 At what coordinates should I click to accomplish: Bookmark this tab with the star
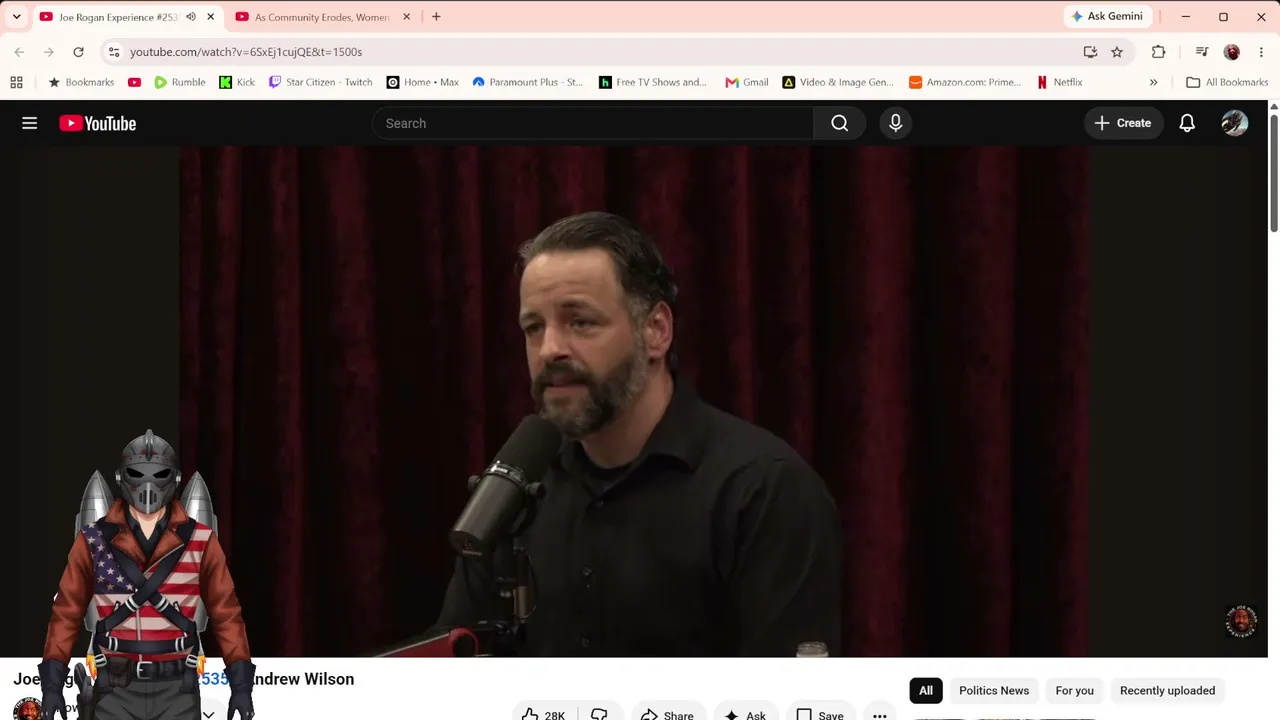tap(1117, 52)
